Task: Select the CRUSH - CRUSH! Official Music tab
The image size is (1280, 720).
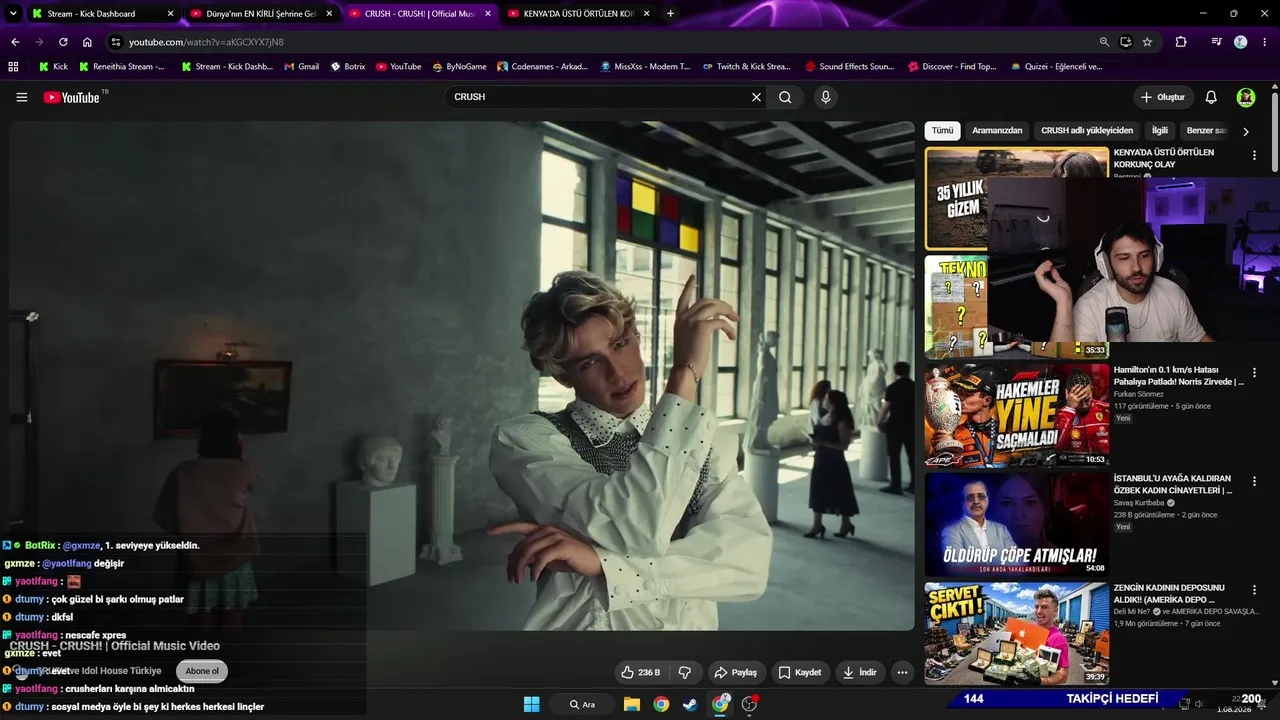Action: tap(419, 14)
